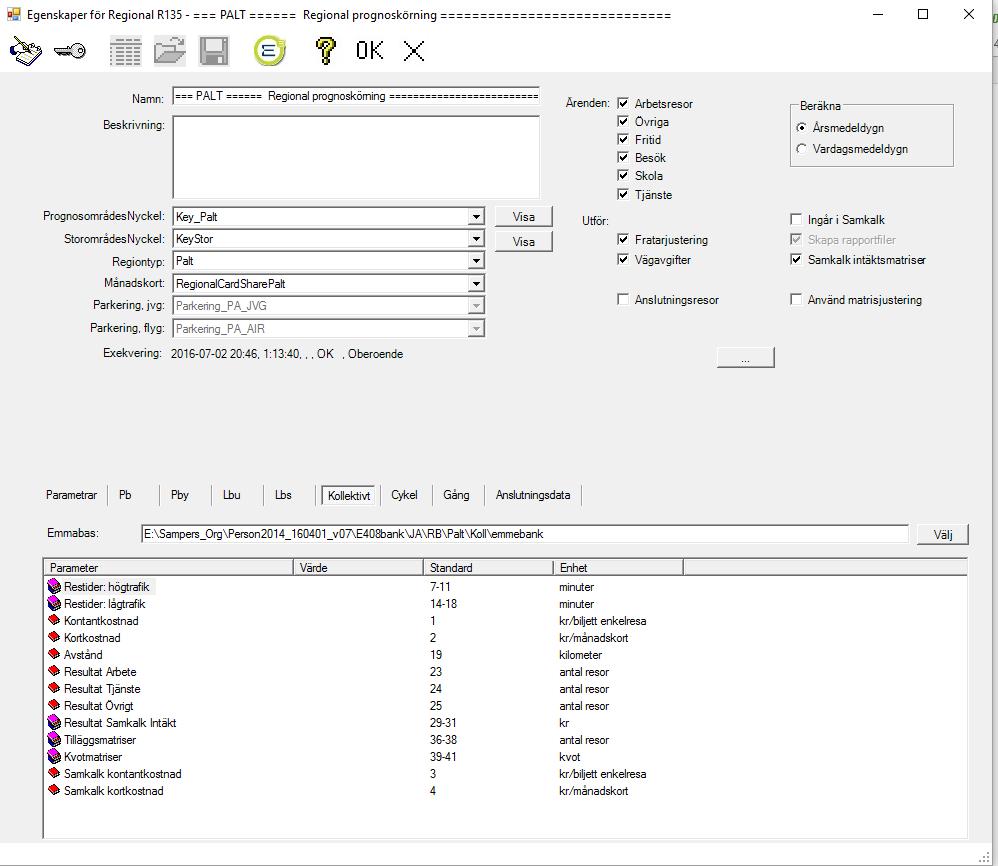The image size is (998, 866).
Task: Click red icon beside Samkalk kontantkostnad
Action: (x=54, y=774)
